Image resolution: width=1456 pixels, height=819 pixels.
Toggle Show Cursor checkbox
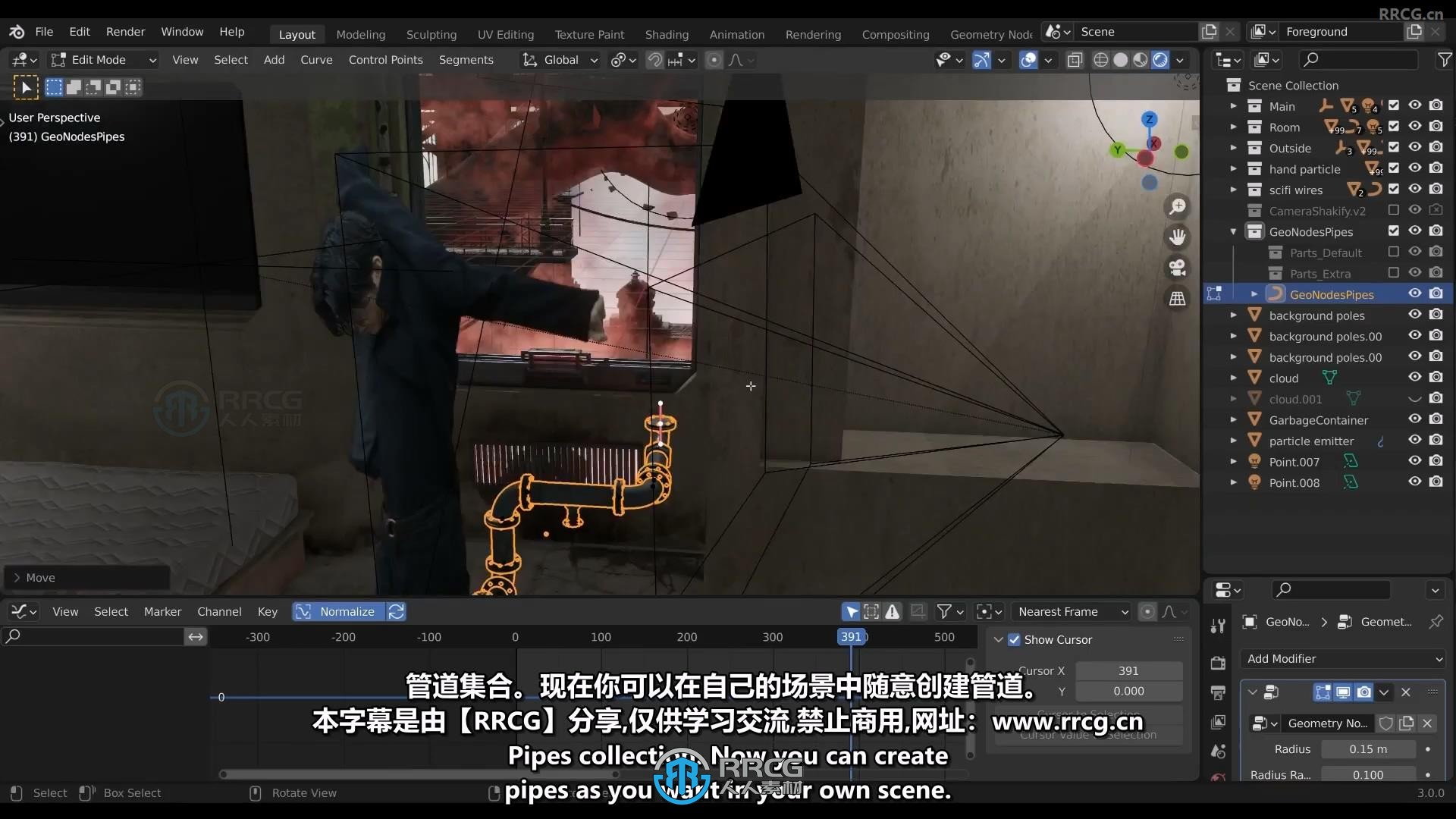click(x=1015, y=638)
